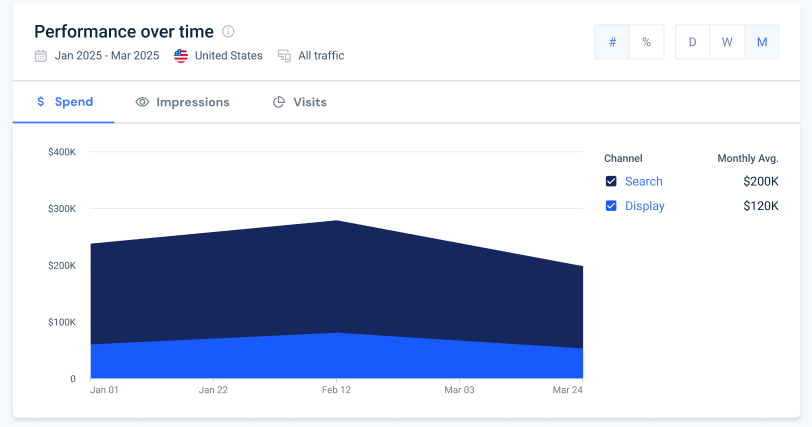Click the info icon beside Performance over time
The height and width of the screenshot is (427, 812).
(228, 32)
